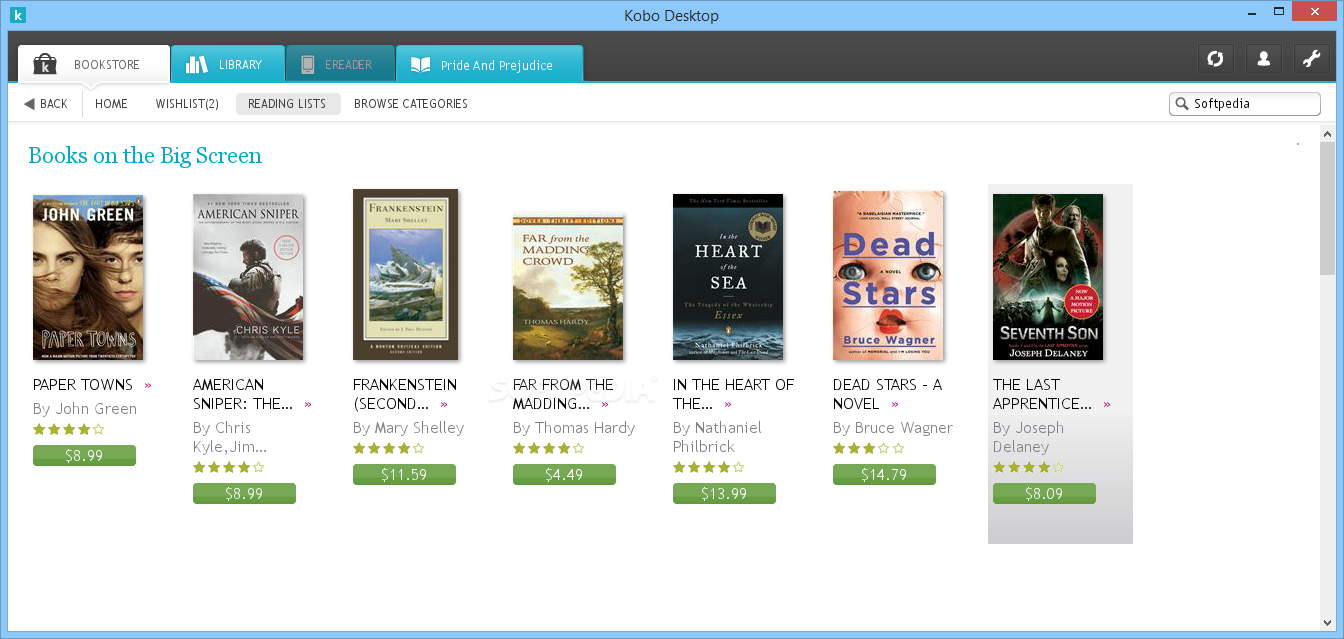This screenshot has width=1344, height=639.
Task: Click the Bookstore shopping bag icon
Action: [x=45, y=64]
